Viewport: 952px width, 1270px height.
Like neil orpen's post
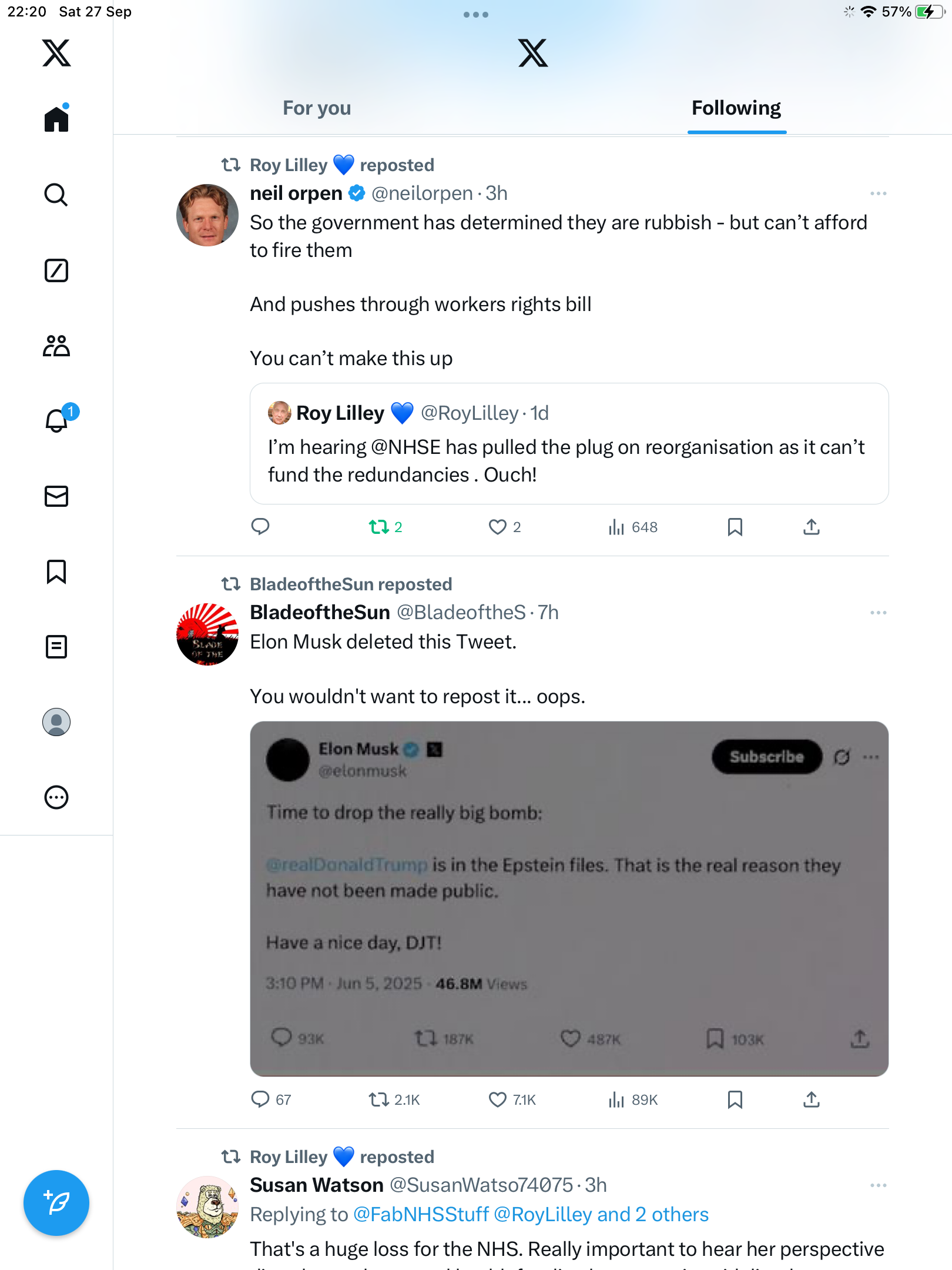498,527
